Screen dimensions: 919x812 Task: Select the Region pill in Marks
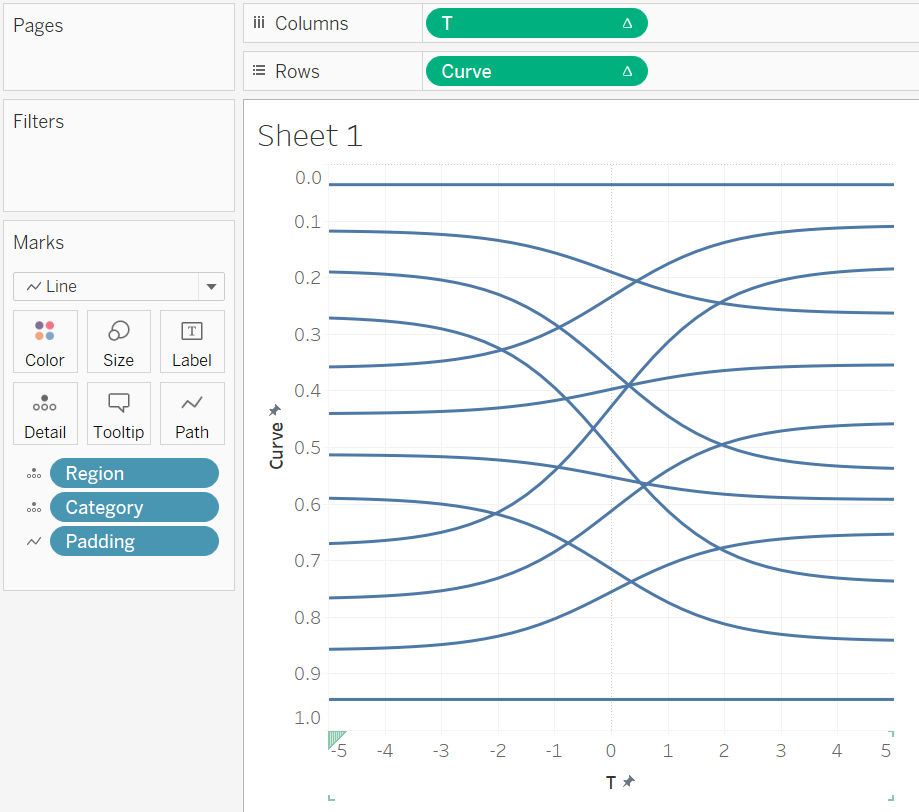point(134,473)
